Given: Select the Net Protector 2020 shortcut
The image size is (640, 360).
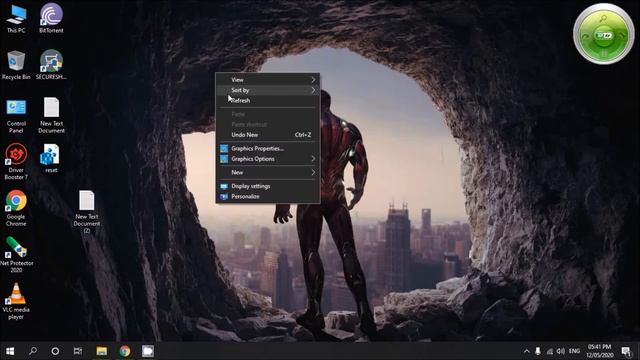Looking at the screenshot, I should 16,255.
